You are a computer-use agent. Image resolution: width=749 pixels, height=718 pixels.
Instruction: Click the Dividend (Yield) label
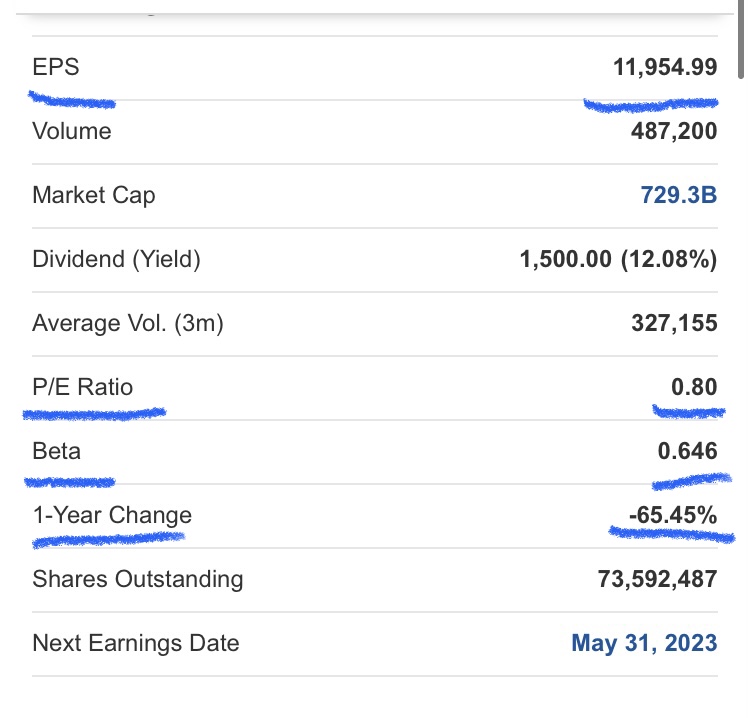click(116, 259)
